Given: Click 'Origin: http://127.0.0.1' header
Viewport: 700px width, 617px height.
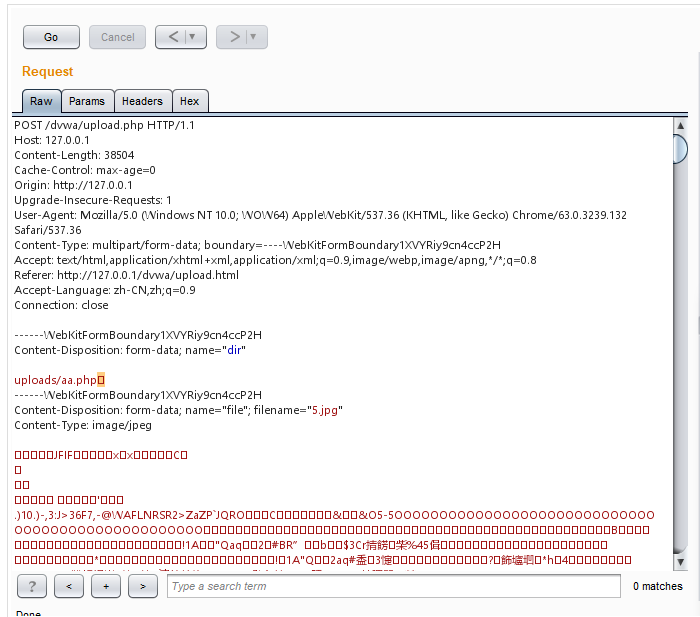Looking at the screenshot, I should (73, 185).
